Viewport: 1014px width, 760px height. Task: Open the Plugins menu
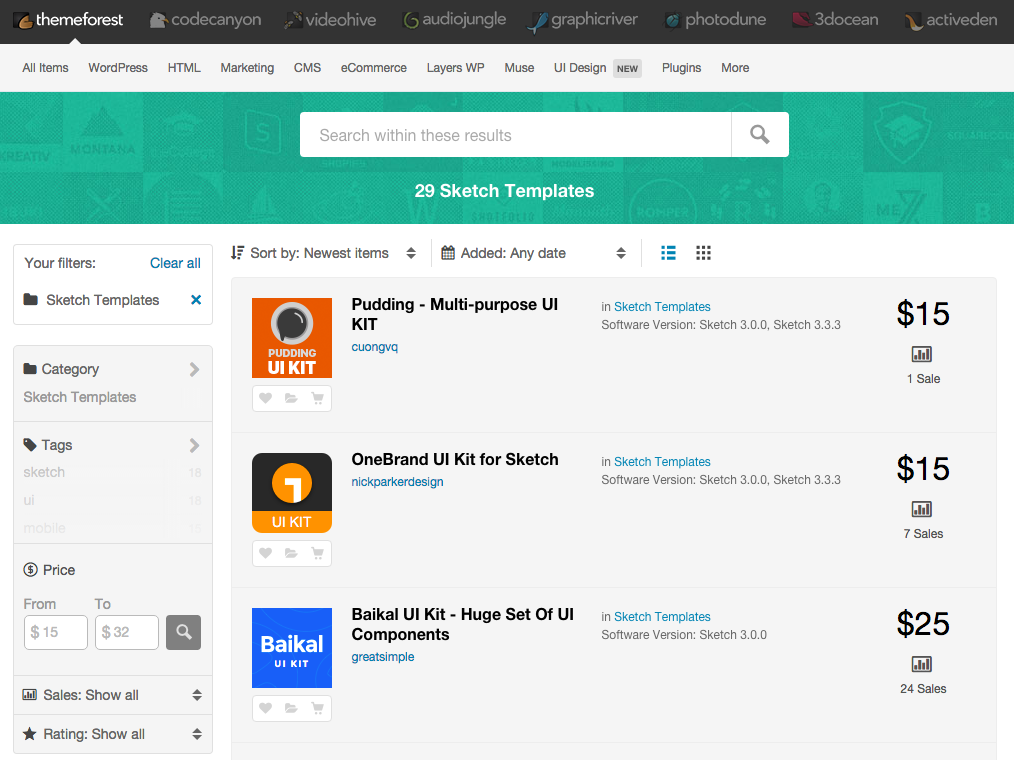682,68
